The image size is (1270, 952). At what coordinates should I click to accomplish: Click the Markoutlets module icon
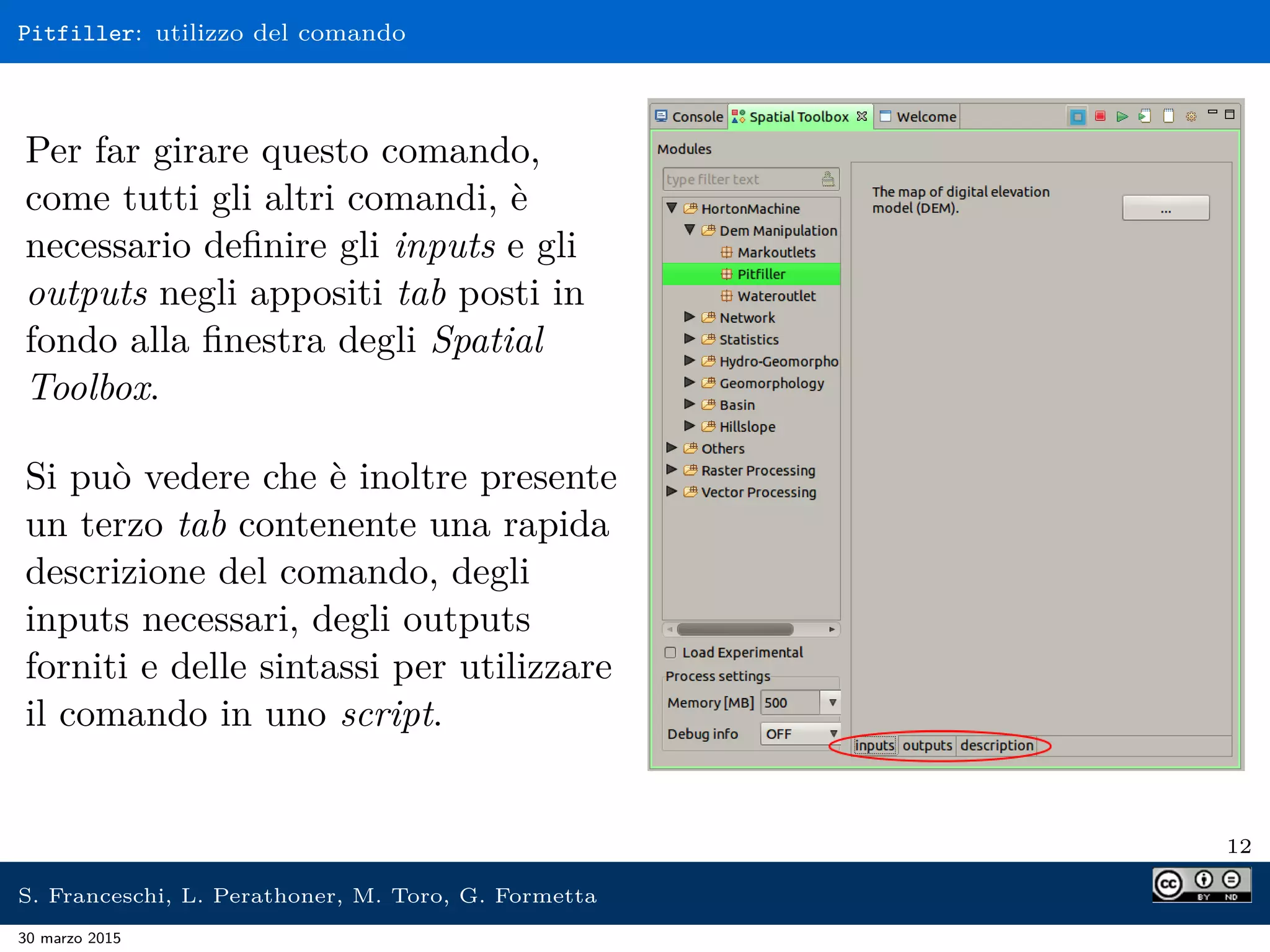727,252
